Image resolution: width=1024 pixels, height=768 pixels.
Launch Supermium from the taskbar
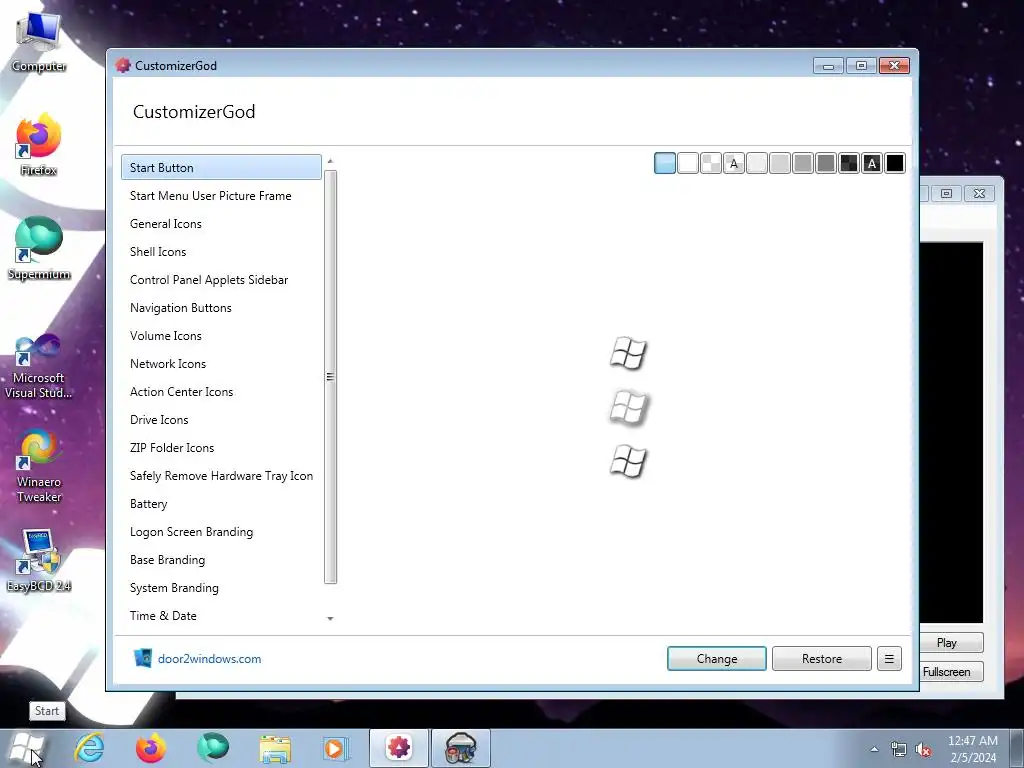[x=213, y=748]
